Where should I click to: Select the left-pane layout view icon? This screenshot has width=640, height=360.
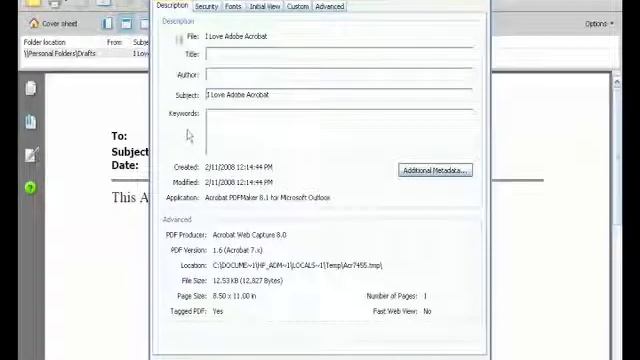coord(107,24)
